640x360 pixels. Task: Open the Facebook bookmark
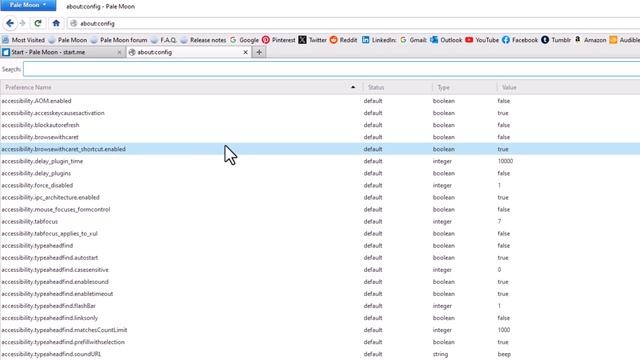520,40
